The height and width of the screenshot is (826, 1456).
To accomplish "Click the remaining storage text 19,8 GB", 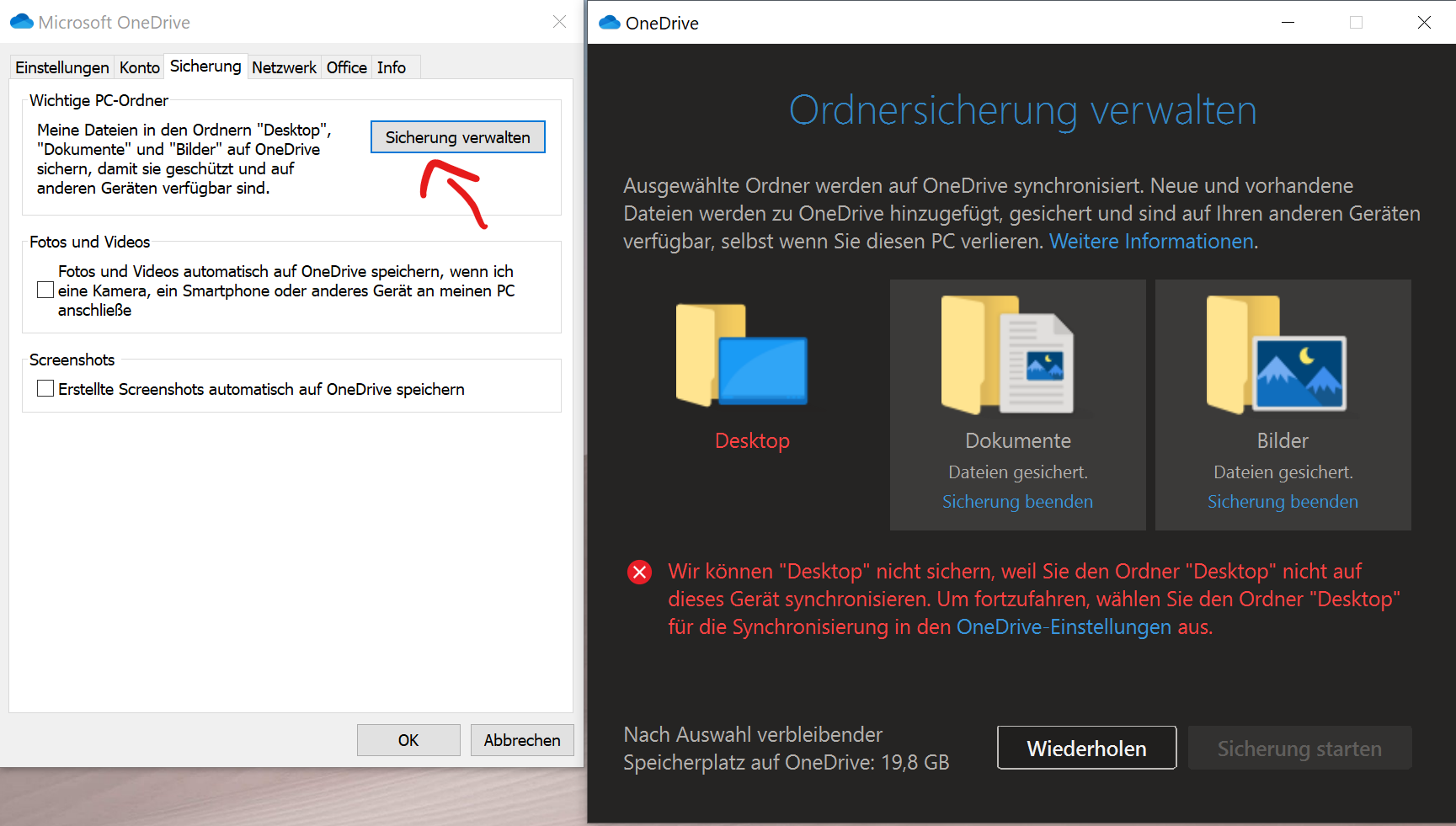I will pos(786,749).
